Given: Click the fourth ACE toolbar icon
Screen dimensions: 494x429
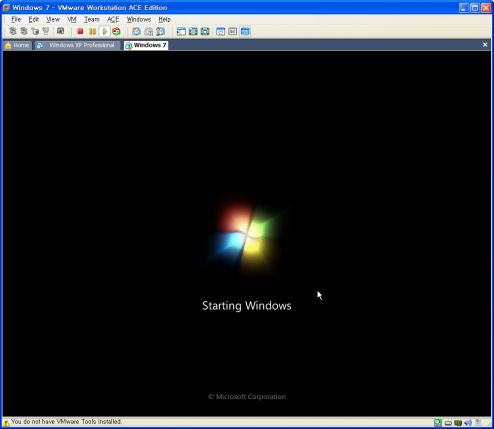Looking at the screenshot, I should pos(46,31).
